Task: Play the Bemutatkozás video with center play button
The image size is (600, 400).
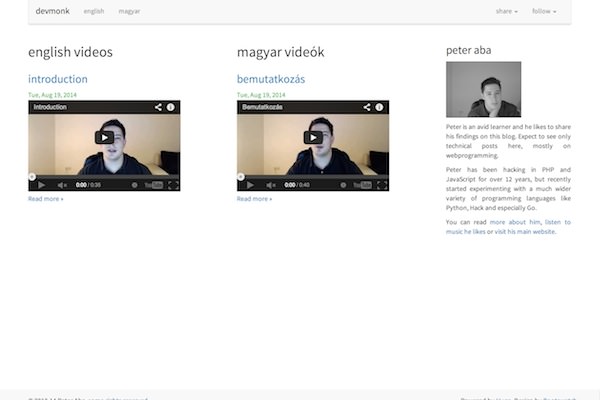Action: click(313, 138)
